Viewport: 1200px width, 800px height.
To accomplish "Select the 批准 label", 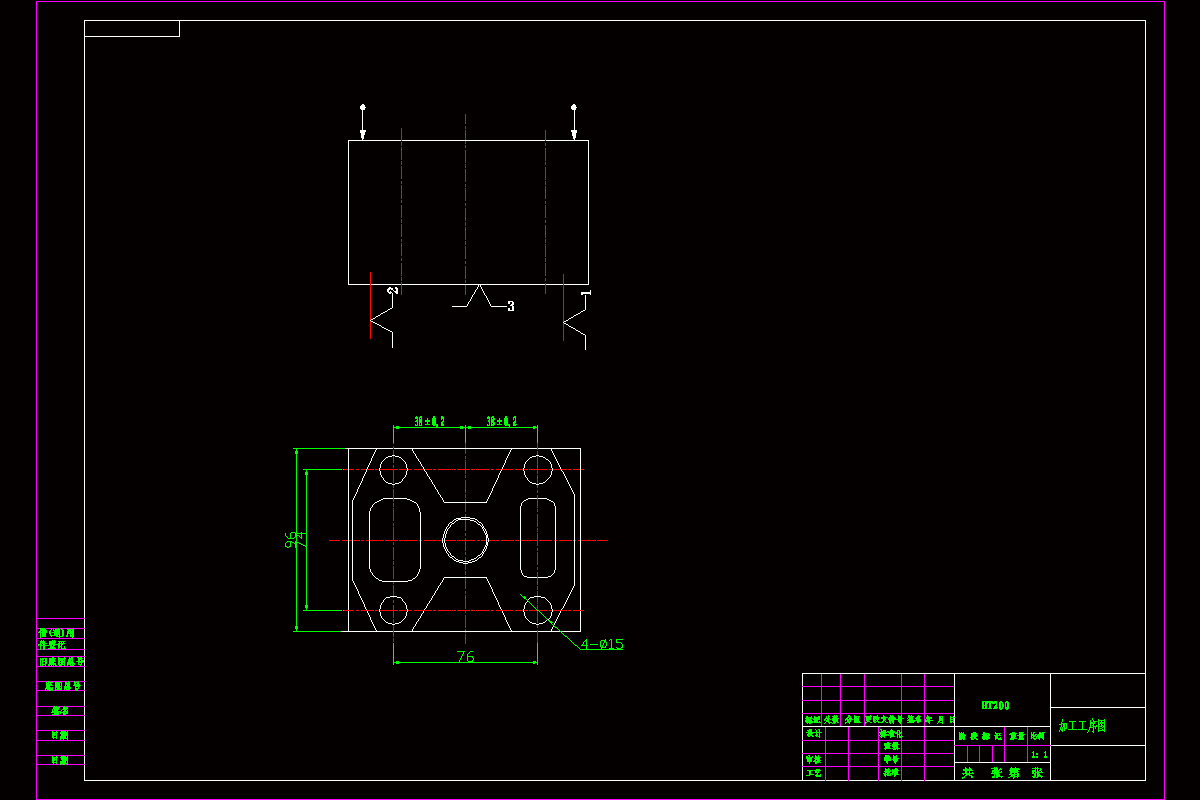I will (891, 772).
